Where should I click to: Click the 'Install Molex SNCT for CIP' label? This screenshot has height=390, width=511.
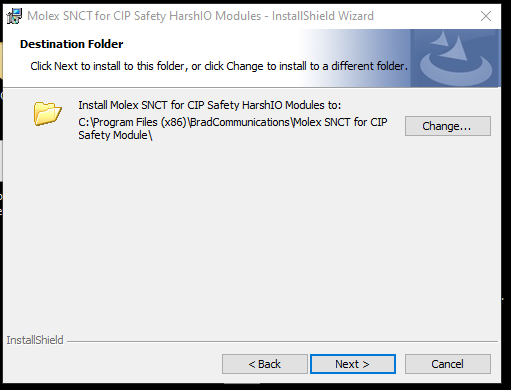pos(210,105)
